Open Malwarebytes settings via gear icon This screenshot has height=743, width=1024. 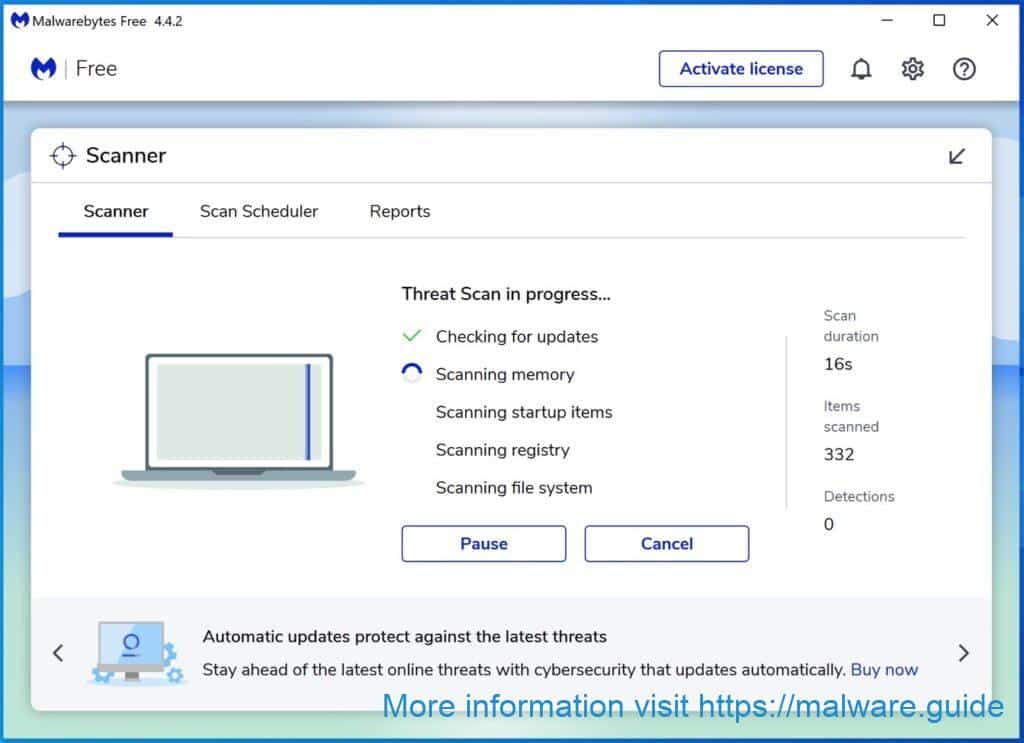click(x=911, y=69)
